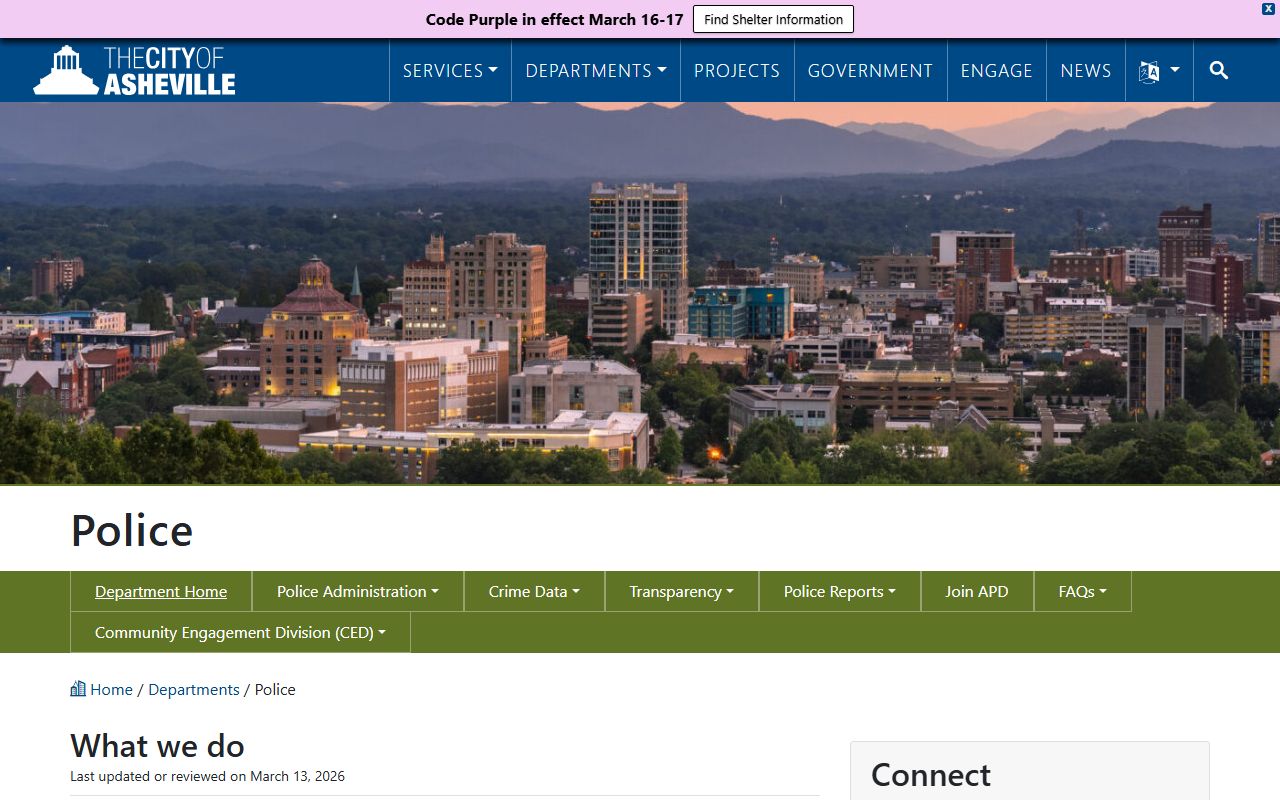Select Engage in the top navigation
The width and height of the screenshot is (1280, 800).
(996, 71)
